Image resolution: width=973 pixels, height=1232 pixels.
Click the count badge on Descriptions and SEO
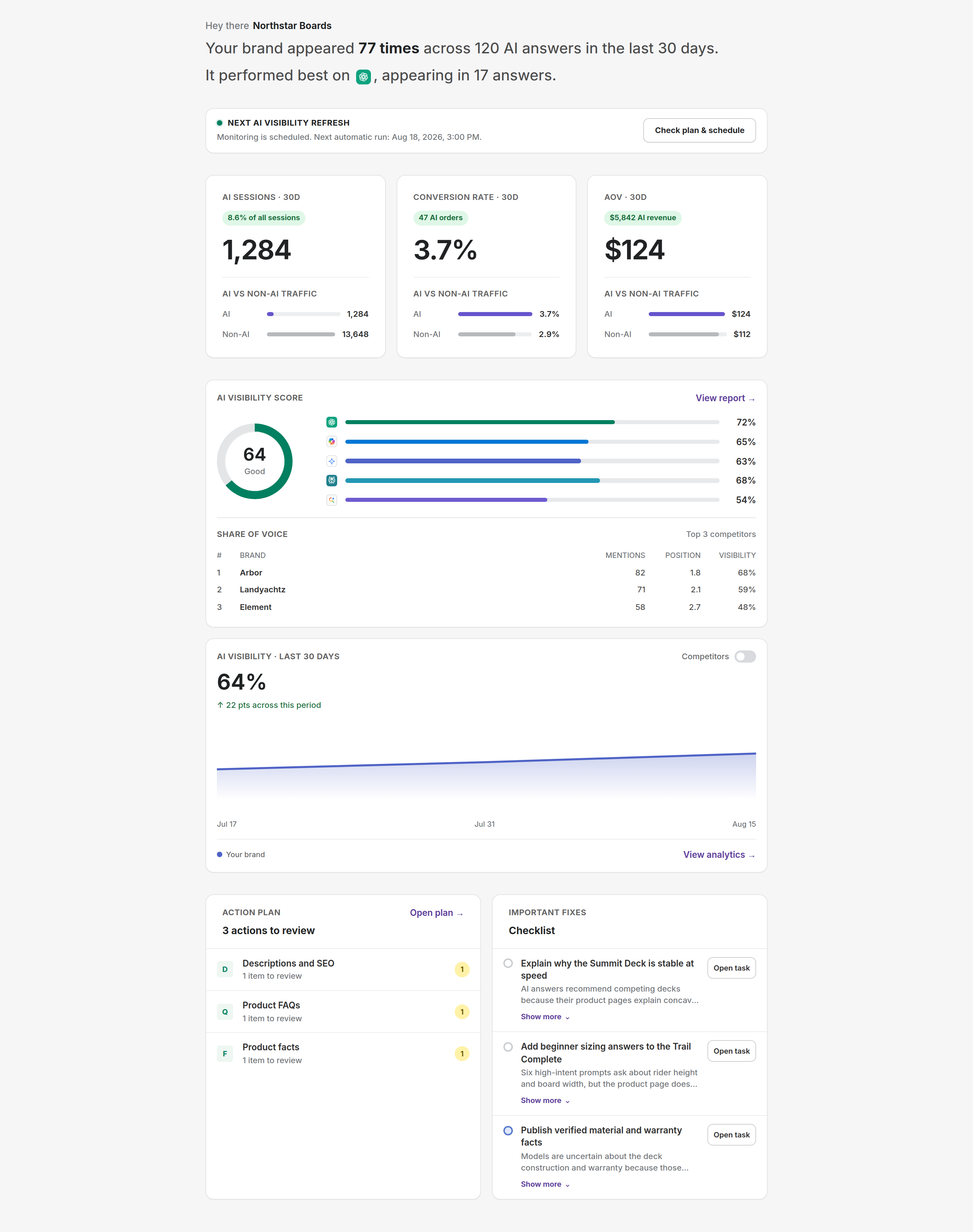pos(462,969)
